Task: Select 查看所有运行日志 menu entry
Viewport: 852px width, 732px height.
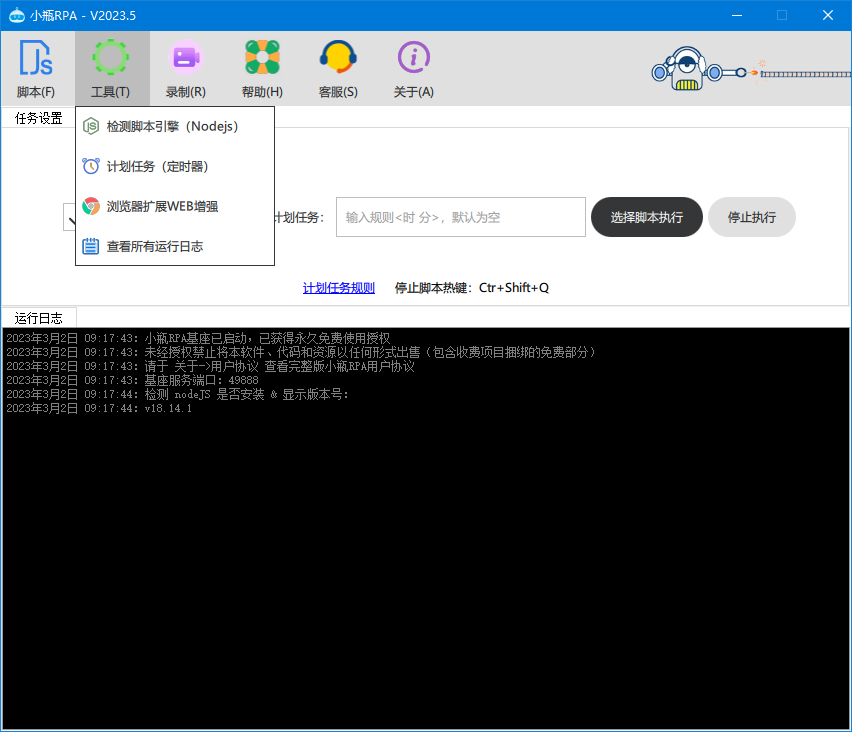Action: [175, 246]
